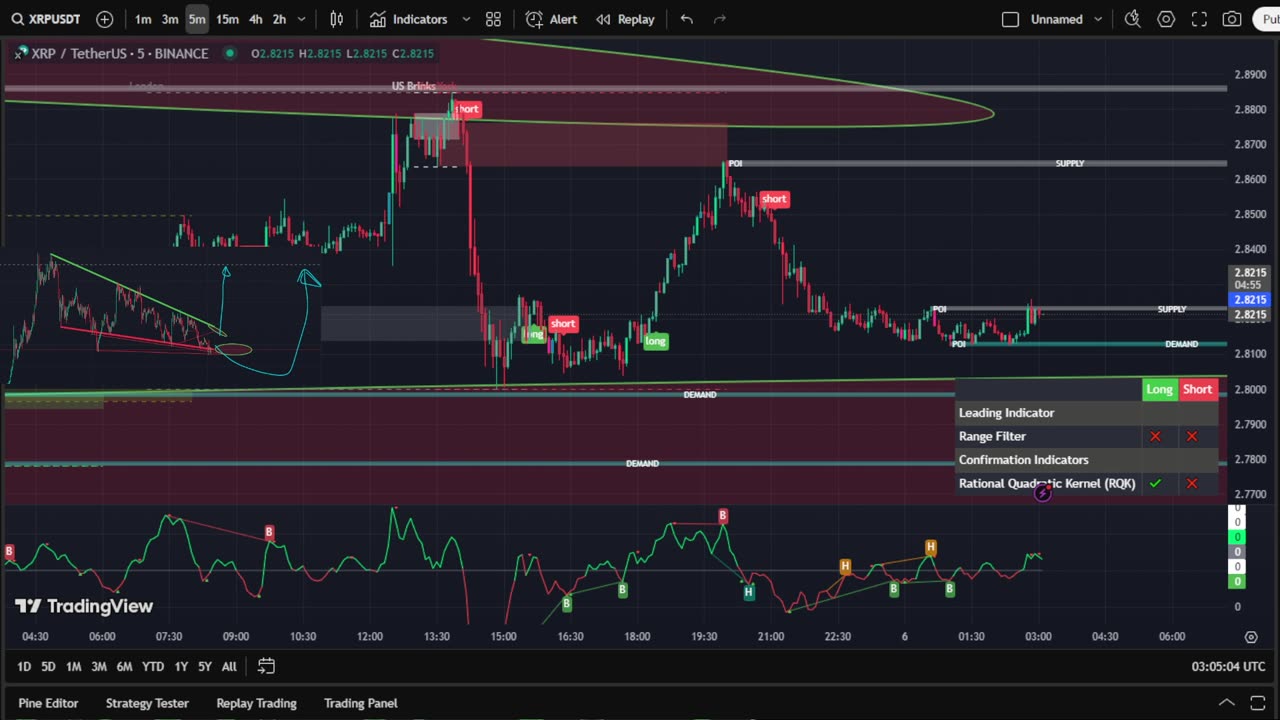Switch to the 15m timeframe
Image resolution: width=1280 pixels, height=720 pixels.
pos(227,19)
